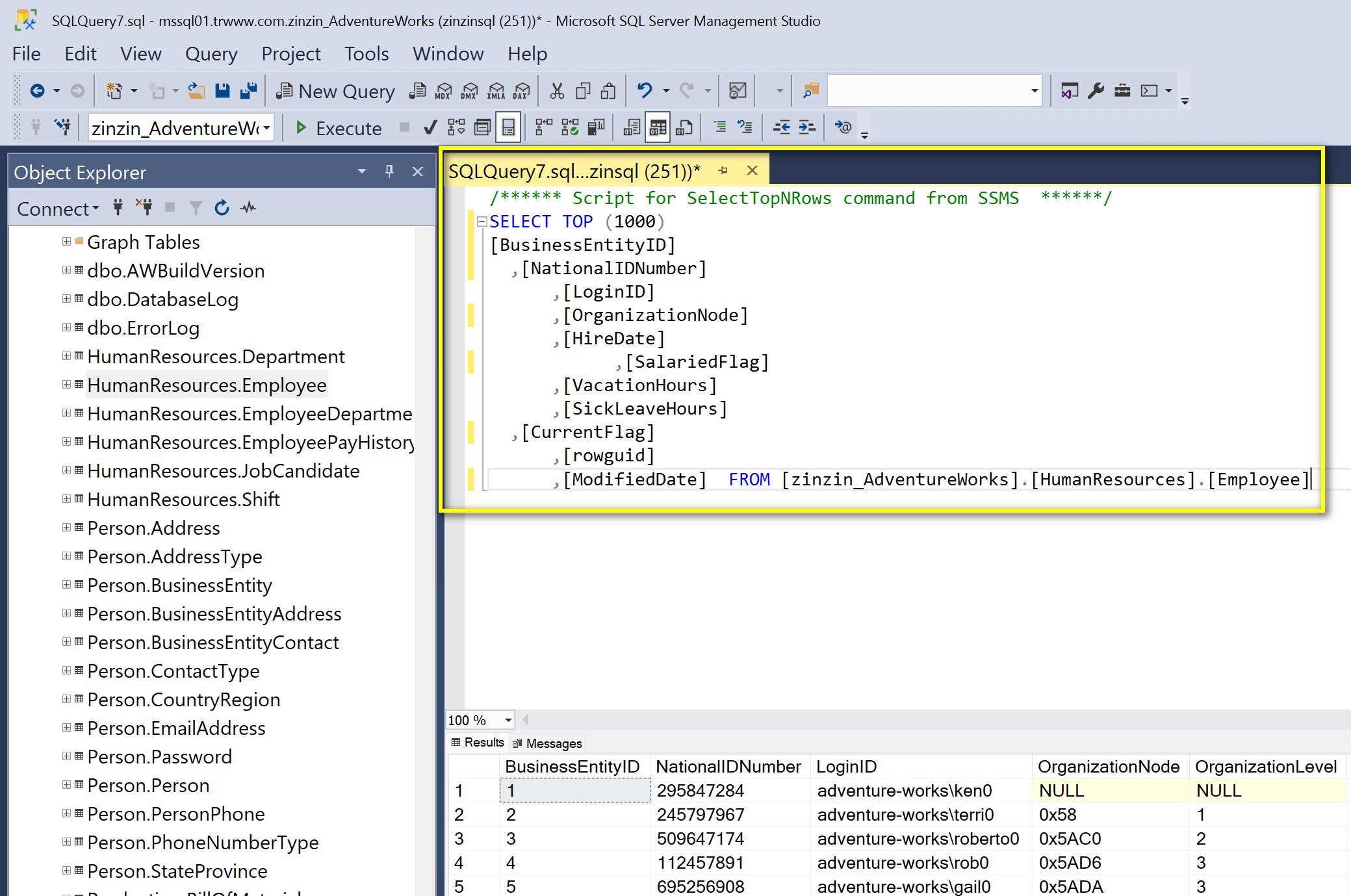This screenshot has width=1351, height=896.
Task: Click the Object Explorer vertical scrollbar
Action: 426,561
